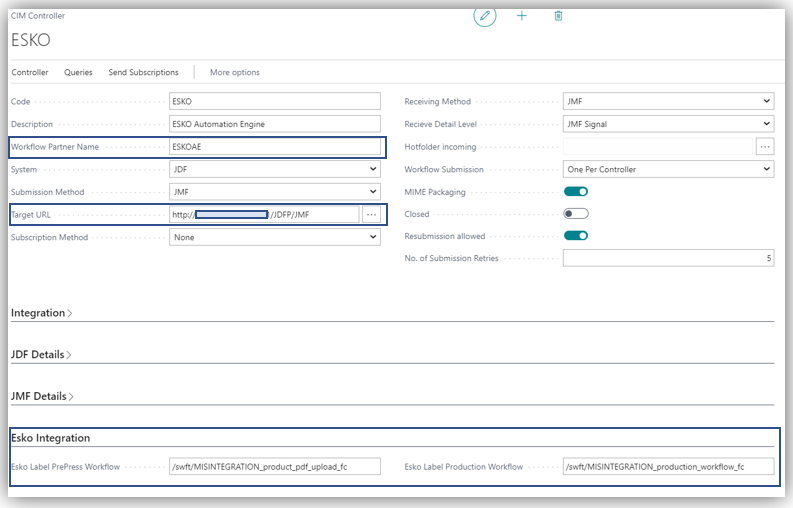
Task: Toggle the Closed switch
Action: click(x=575, y=214)
